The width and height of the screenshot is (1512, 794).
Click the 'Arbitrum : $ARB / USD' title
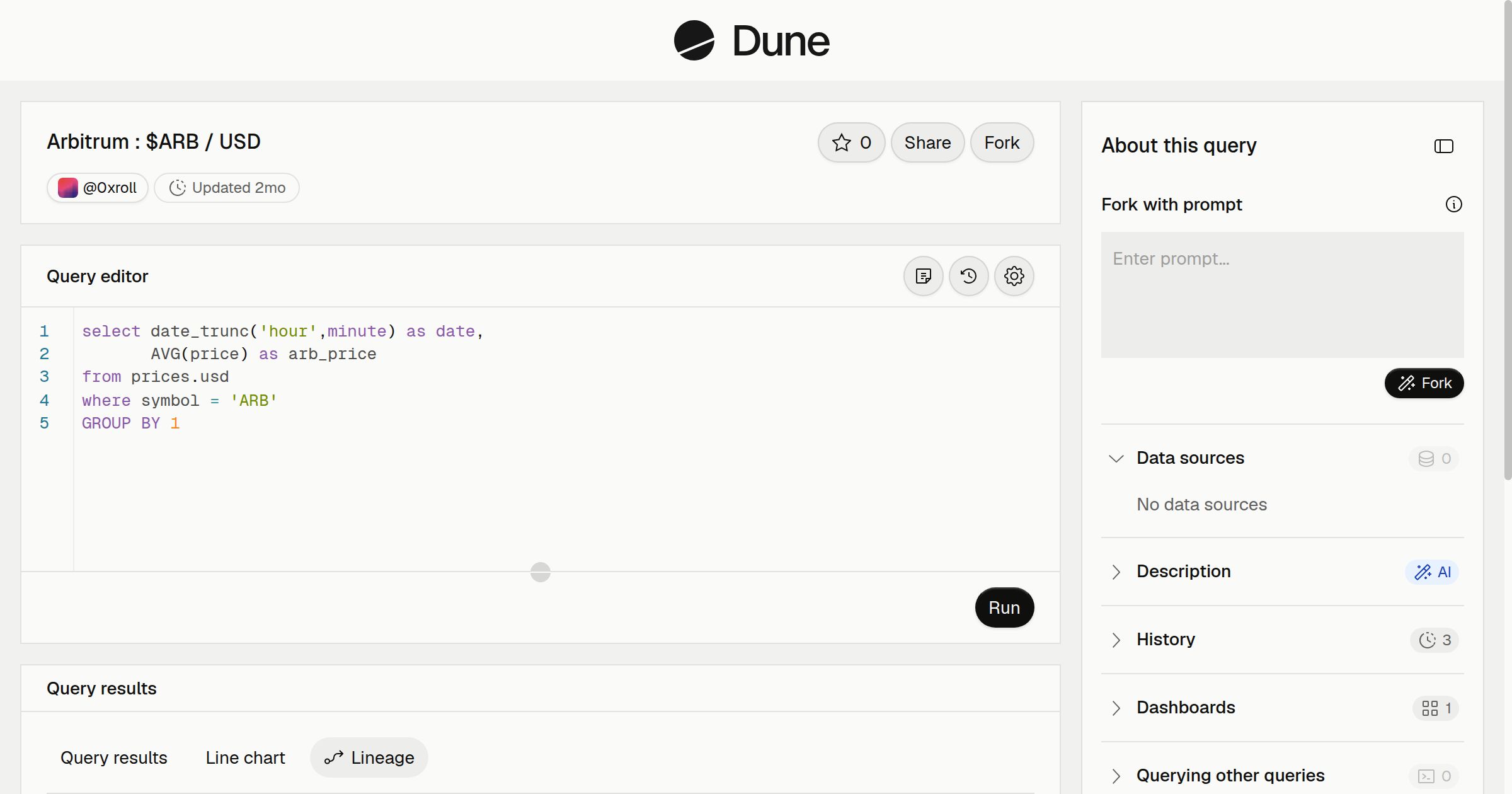(x=154, y=142)
